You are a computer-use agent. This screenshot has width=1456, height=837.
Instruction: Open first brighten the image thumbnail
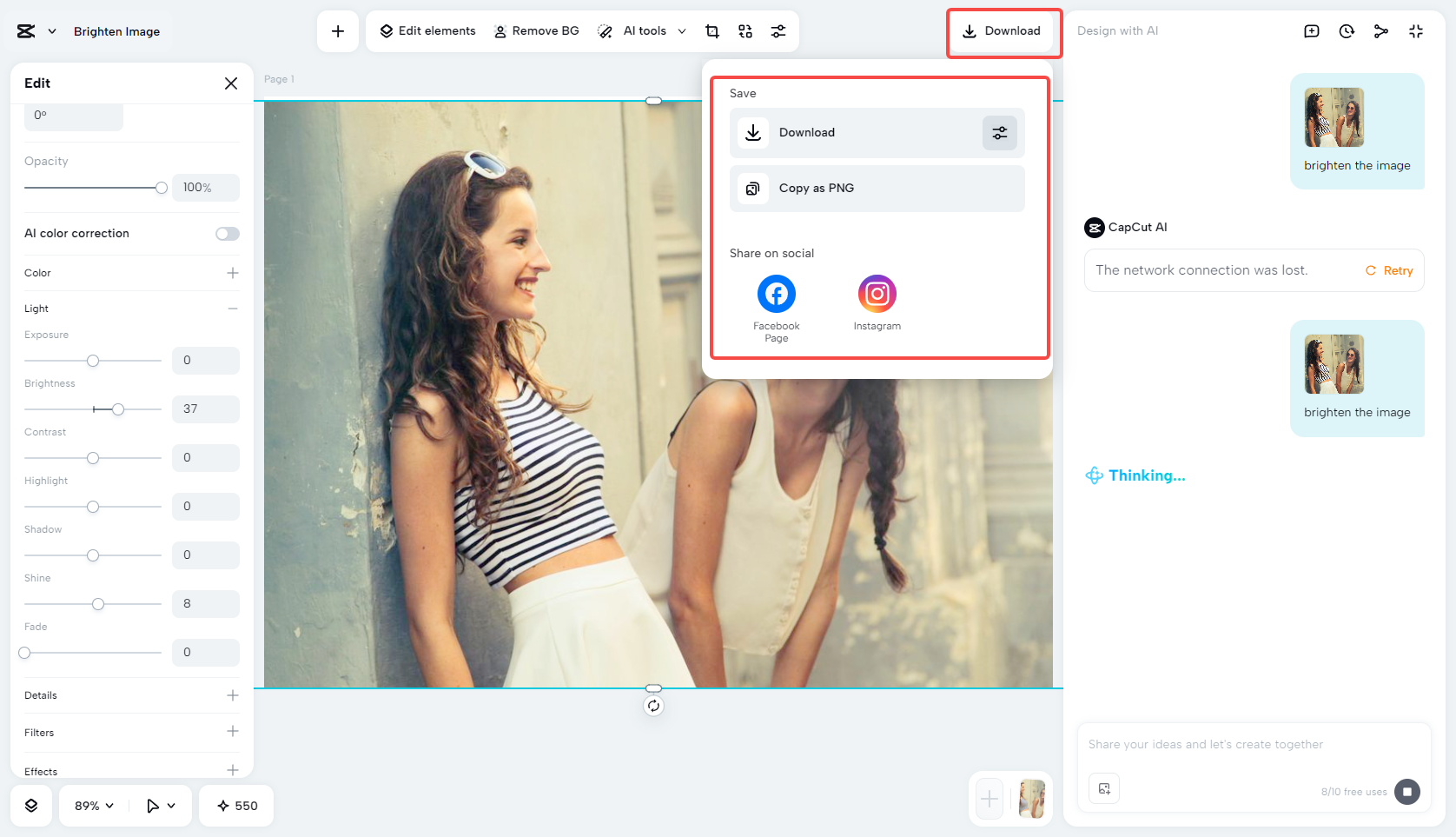[1334, 117]
